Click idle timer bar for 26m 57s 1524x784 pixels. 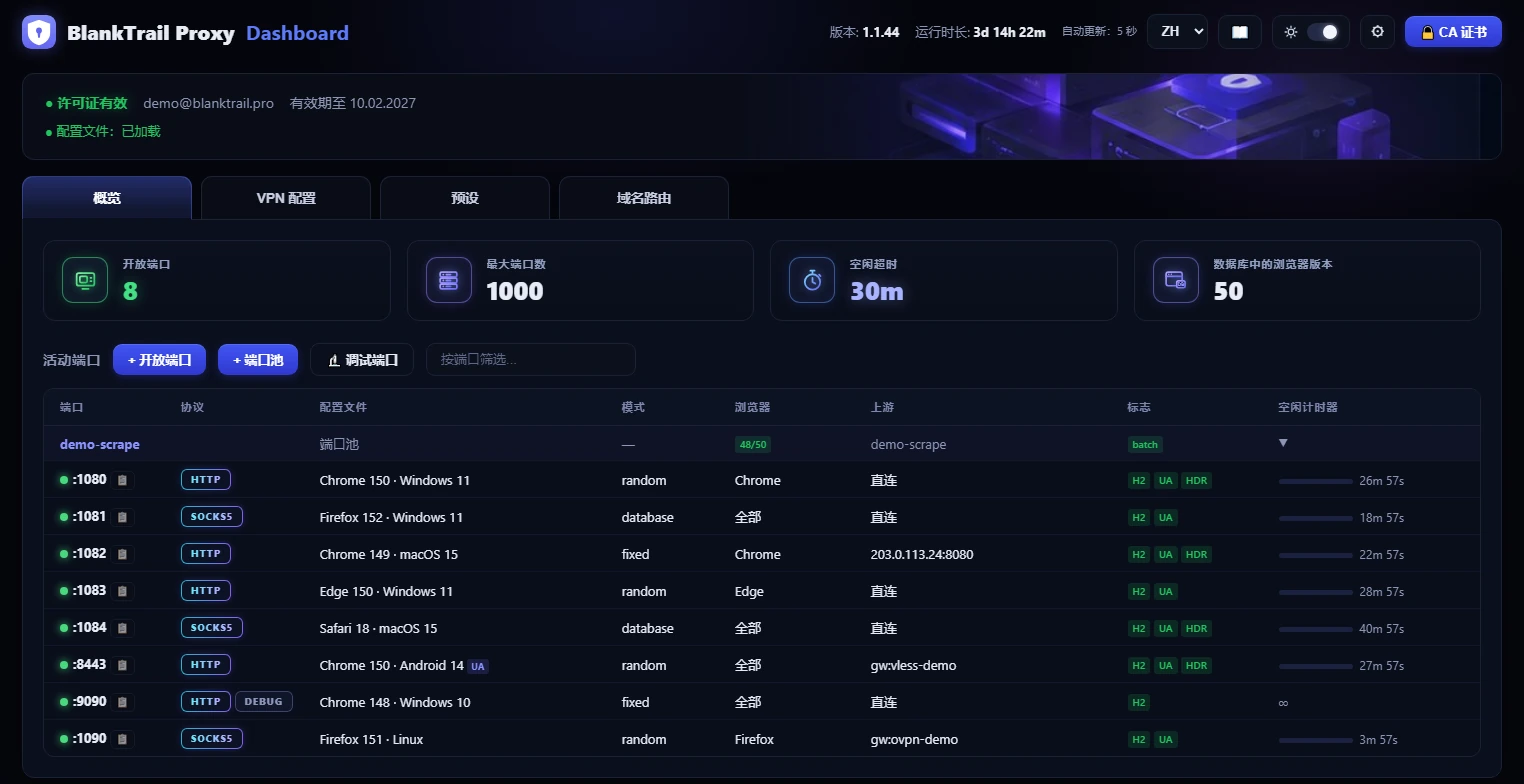[1316, 481]
